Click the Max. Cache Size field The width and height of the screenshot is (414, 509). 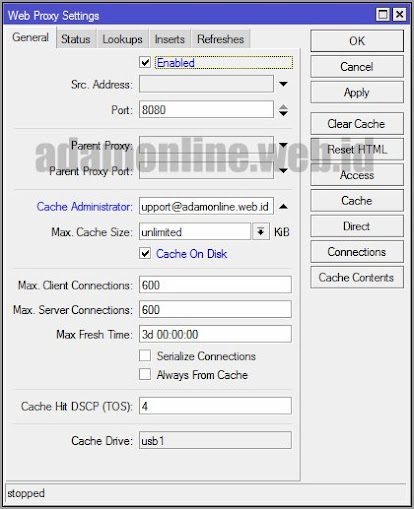point(195,232)
